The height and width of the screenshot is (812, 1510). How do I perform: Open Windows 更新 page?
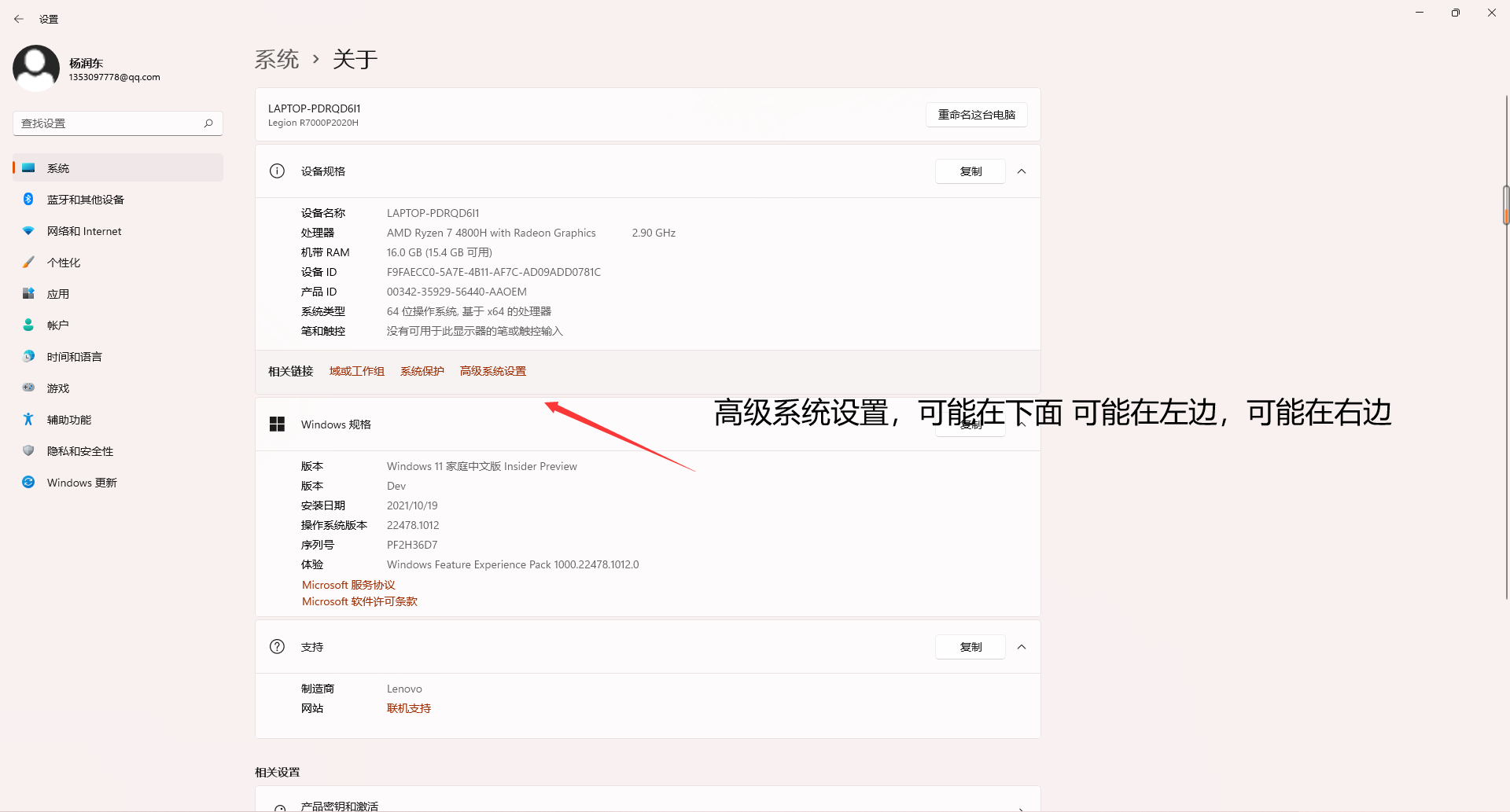[x=118, y=483]
